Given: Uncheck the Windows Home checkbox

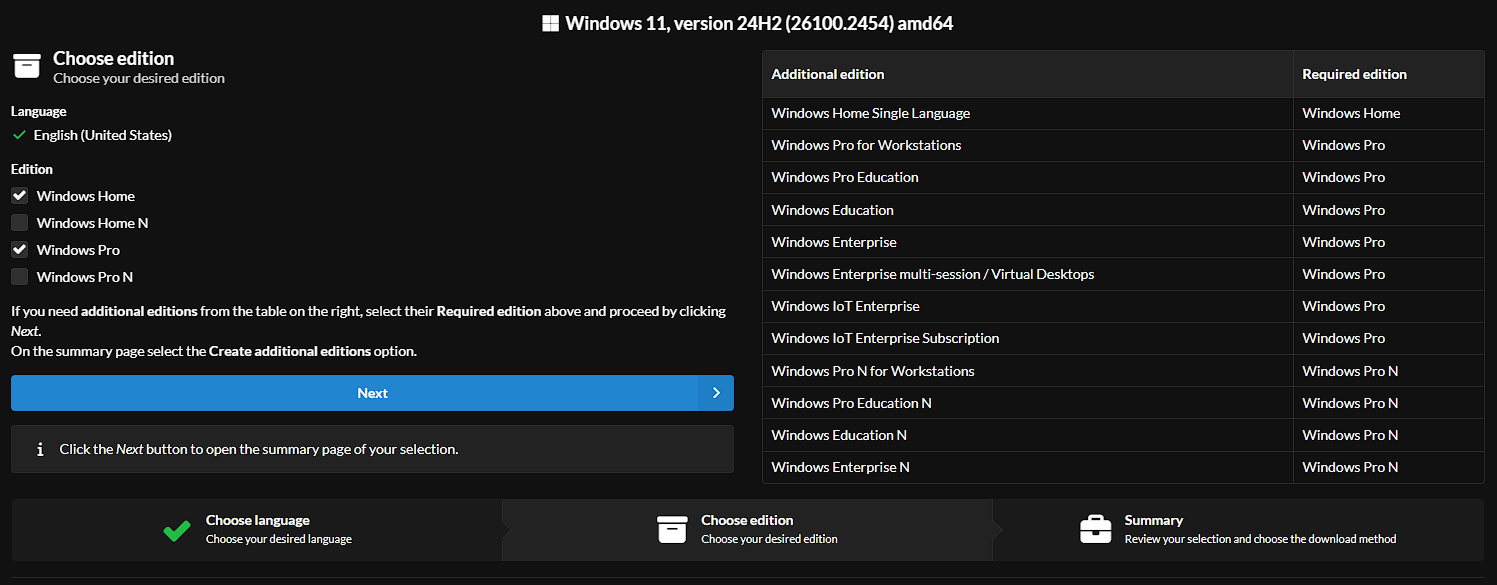Looking at the screenshot, I should [20, 196].
